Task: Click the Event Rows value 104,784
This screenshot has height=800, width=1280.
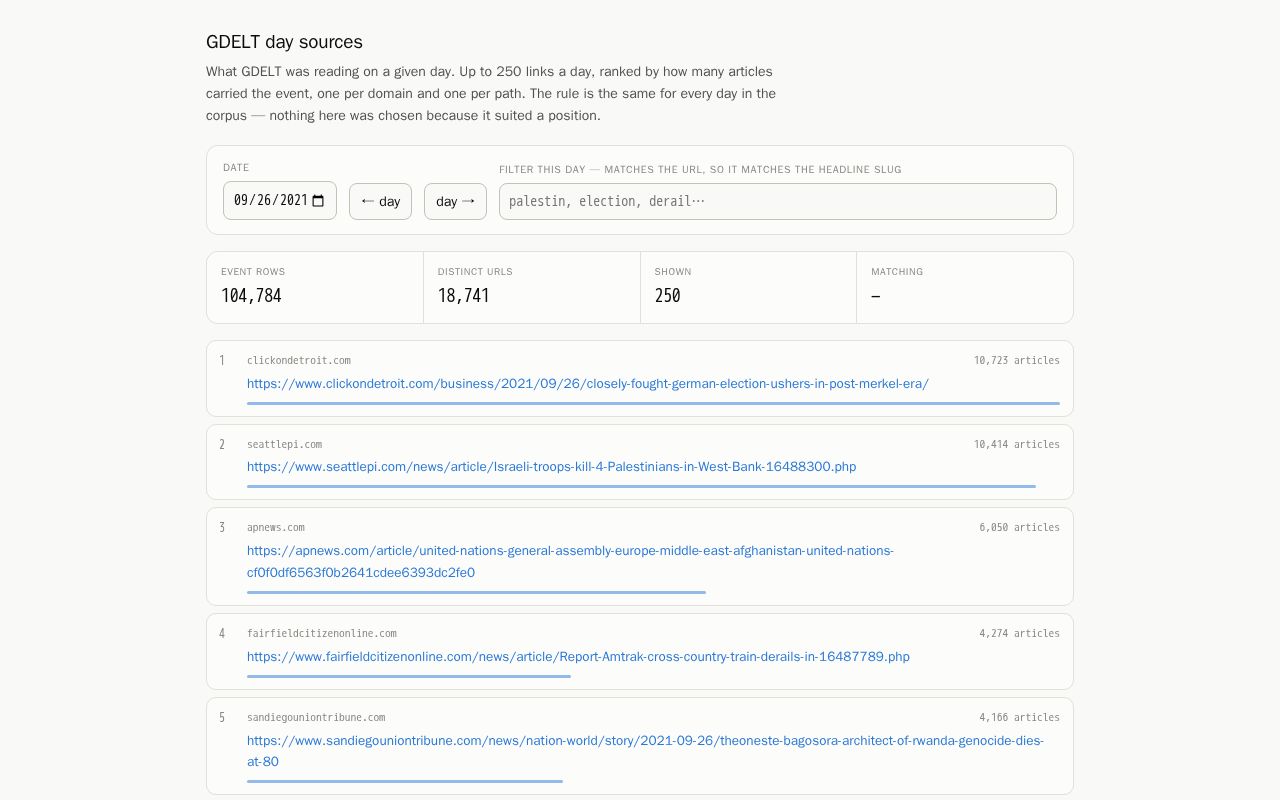Action: tap(251, 296)
